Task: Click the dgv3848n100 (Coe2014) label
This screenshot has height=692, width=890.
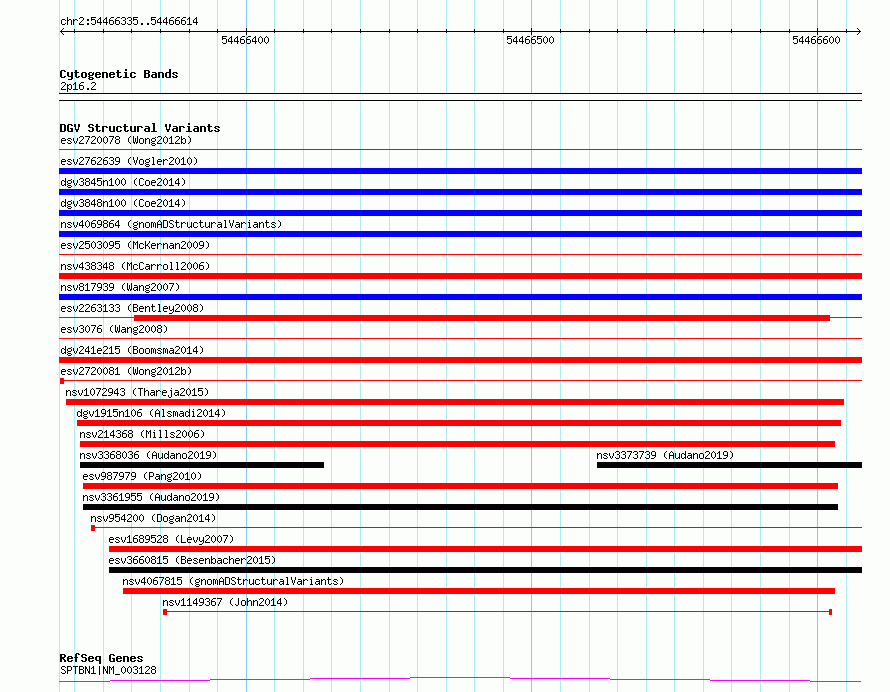Action: click(x=123, y=203)
